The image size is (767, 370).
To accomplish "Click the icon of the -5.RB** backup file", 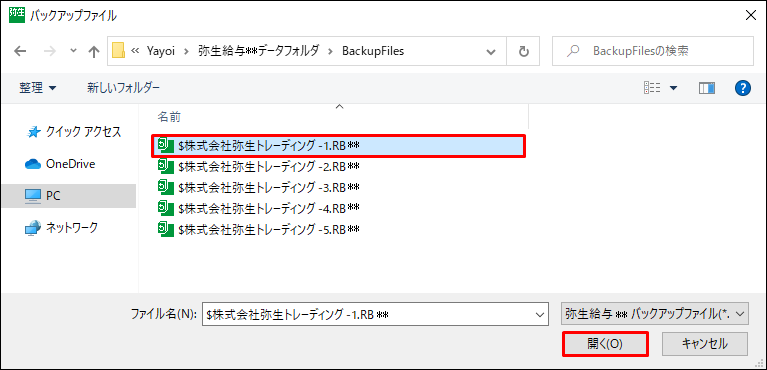I will tap(165, 229).
